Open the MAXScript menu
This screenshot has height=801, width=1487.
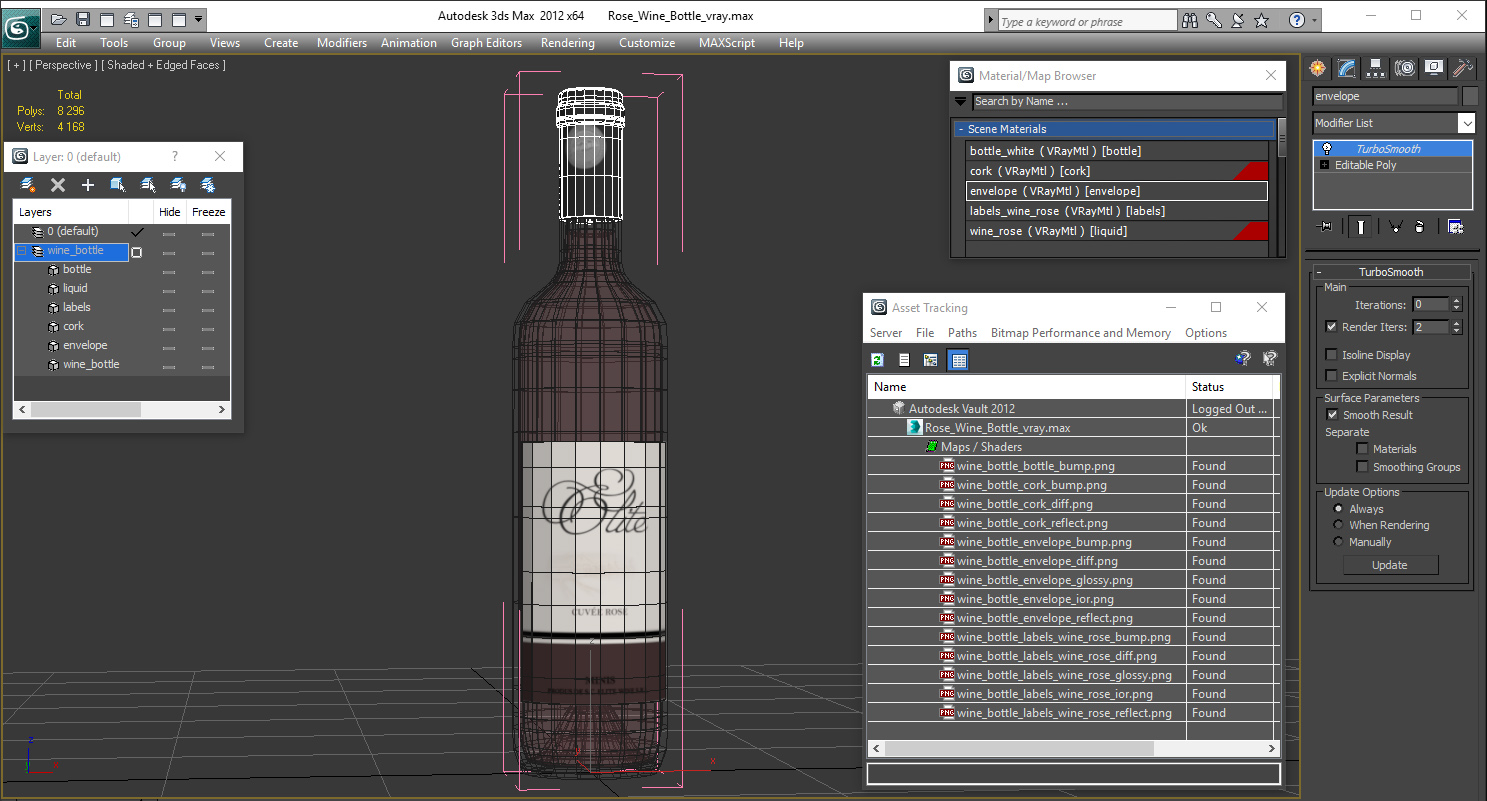[728, 43]
